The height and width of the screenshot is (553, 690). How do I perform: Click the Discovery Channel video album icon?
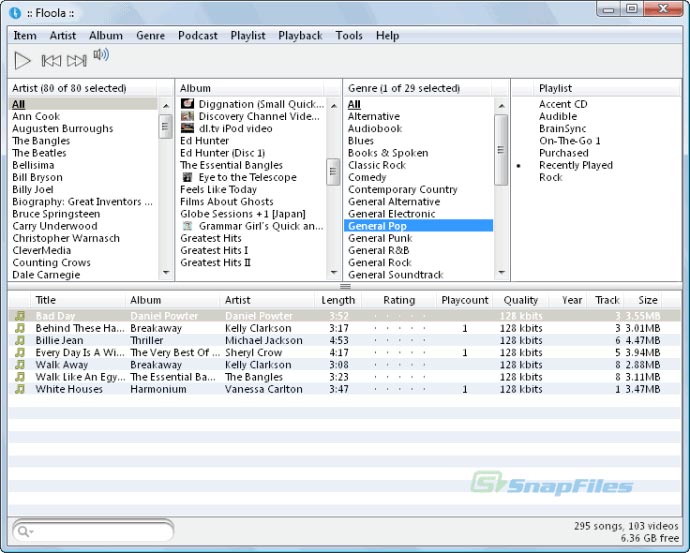pos(187,116)
